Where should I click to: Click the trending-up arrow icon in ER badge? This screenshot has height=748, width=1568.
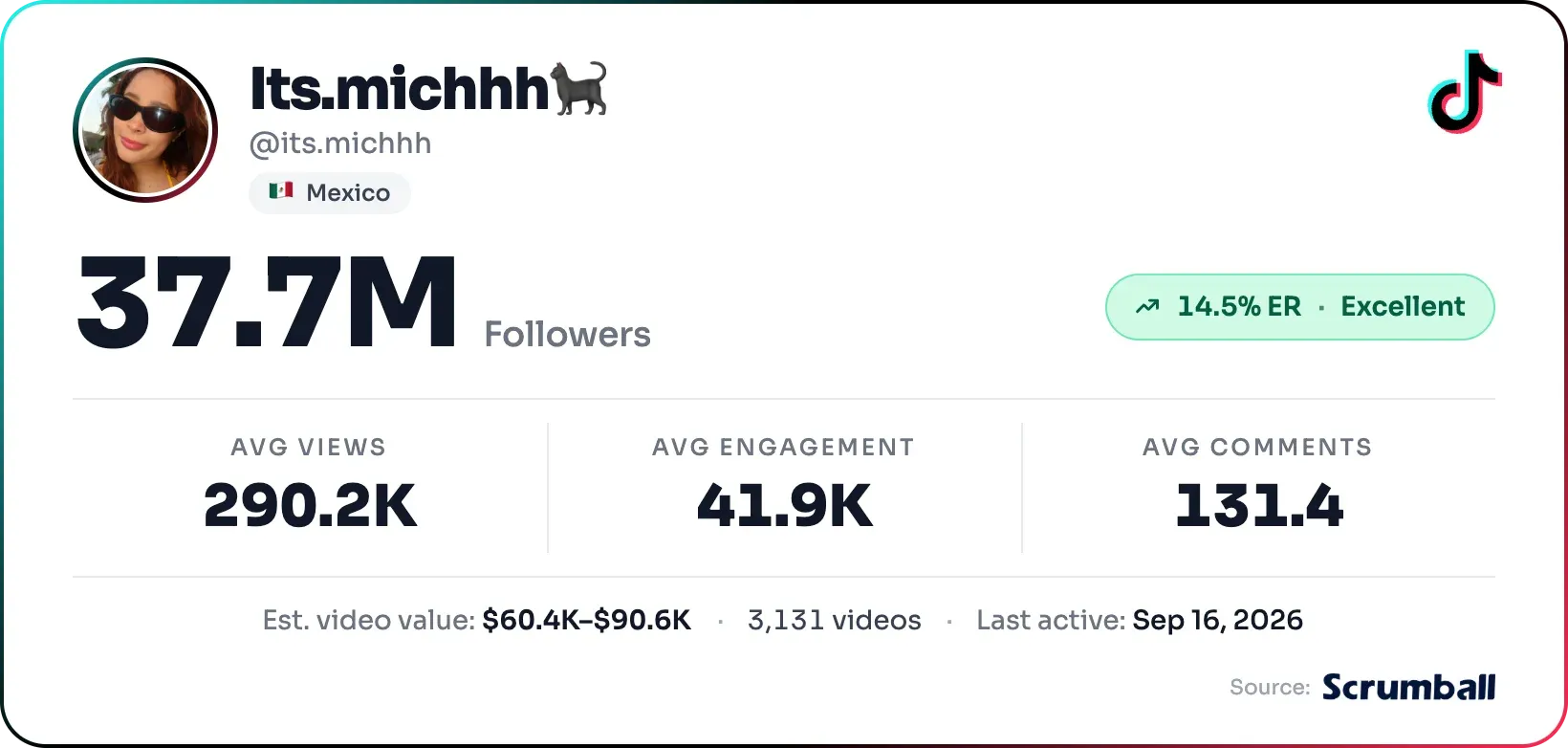click(1147, 307)
